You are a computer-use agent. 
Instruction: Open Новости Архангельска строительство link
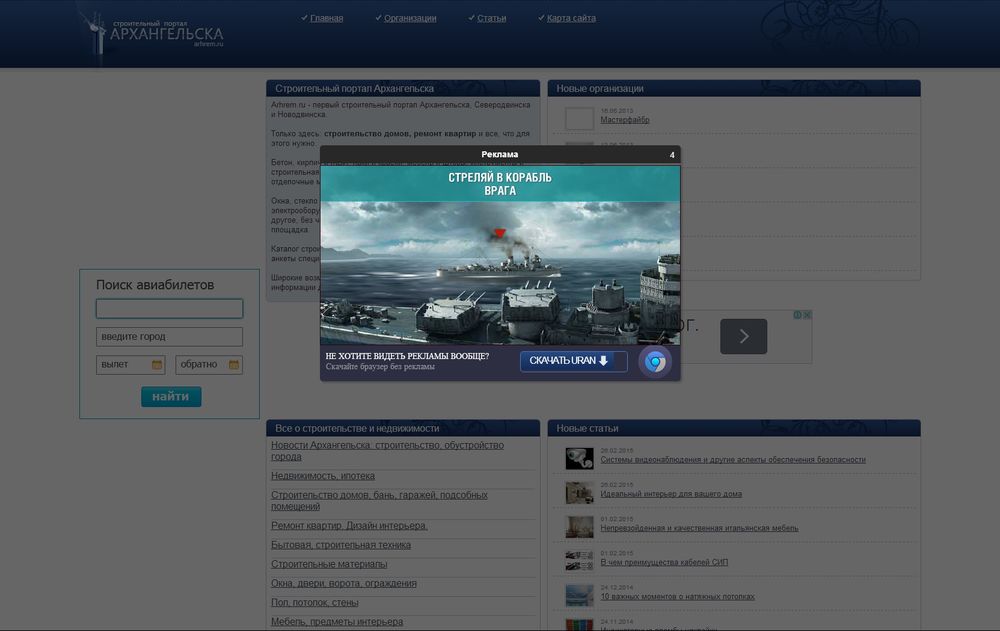(387, 450)
